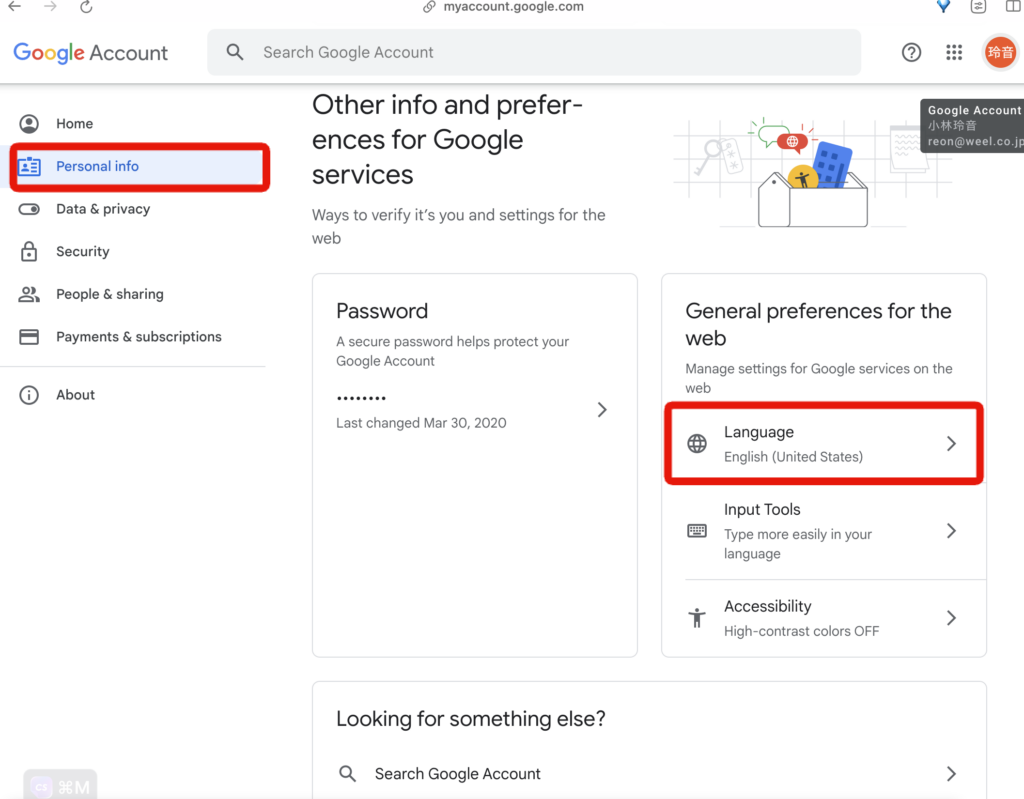Click English (United States) language value

pos(793,457)
